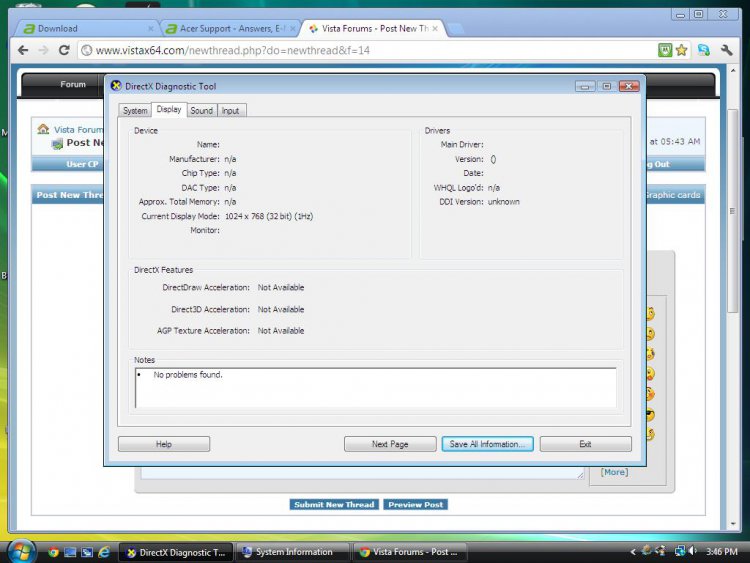Click the Next Page button
This screenshot has height=563, width=750.
pos(390,444)
